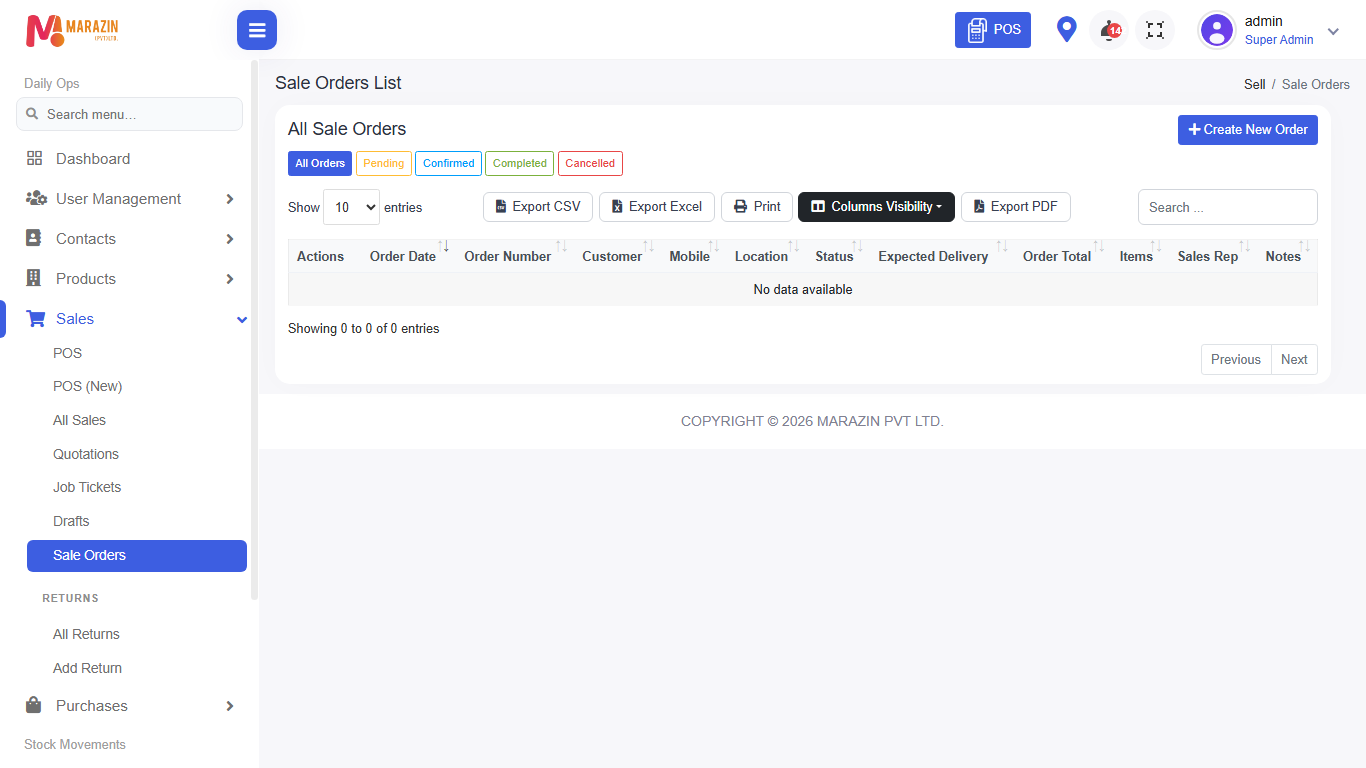Click the Export CSV button
Viewport: 1366px width, 768px height.
538,207
